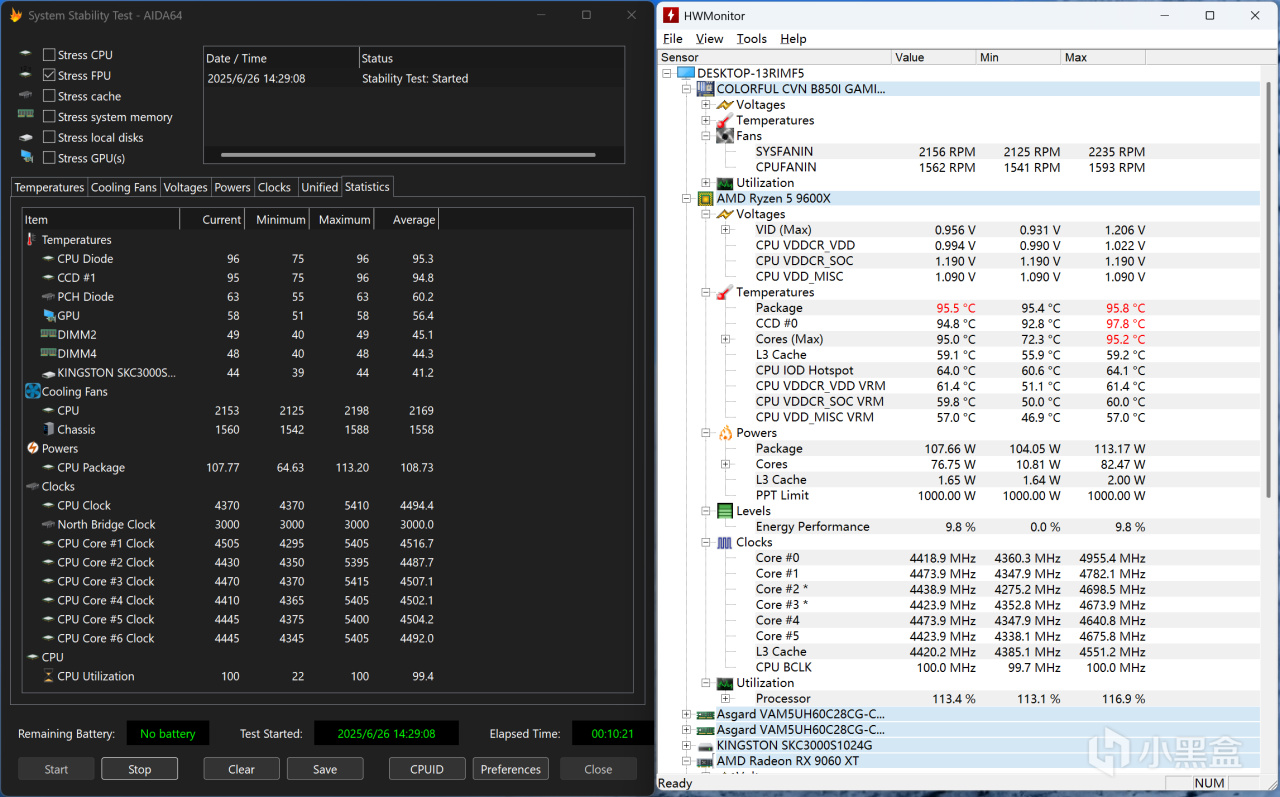Screen dimensions: 1280x797
Task: Open the Tools menu in HWMonitor
Action: (751, 39)
